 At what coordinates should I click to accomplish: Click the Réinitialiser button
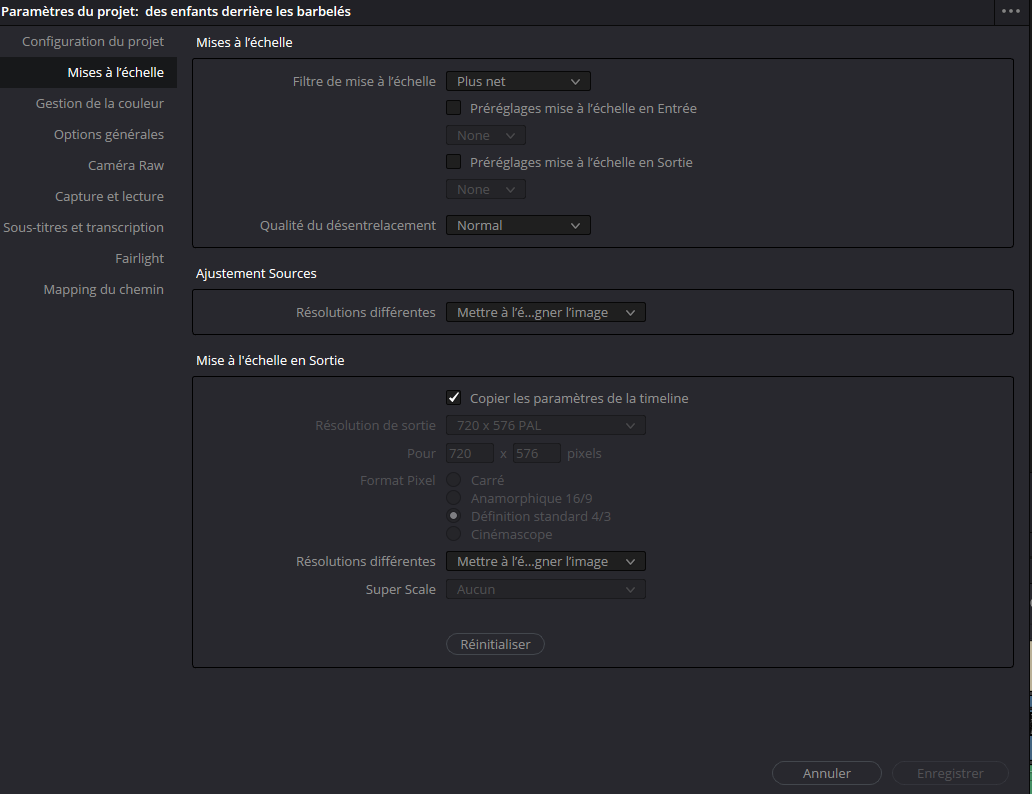coord(495,644)
